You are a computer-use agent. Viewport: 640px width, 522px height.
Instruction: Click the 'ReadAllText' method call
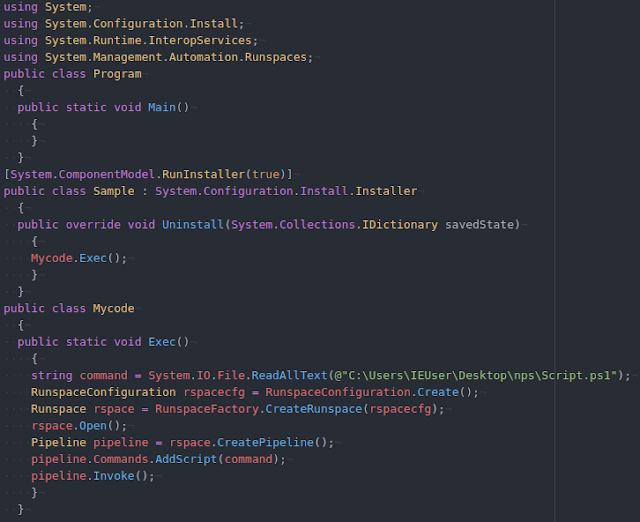pos(289,375)
